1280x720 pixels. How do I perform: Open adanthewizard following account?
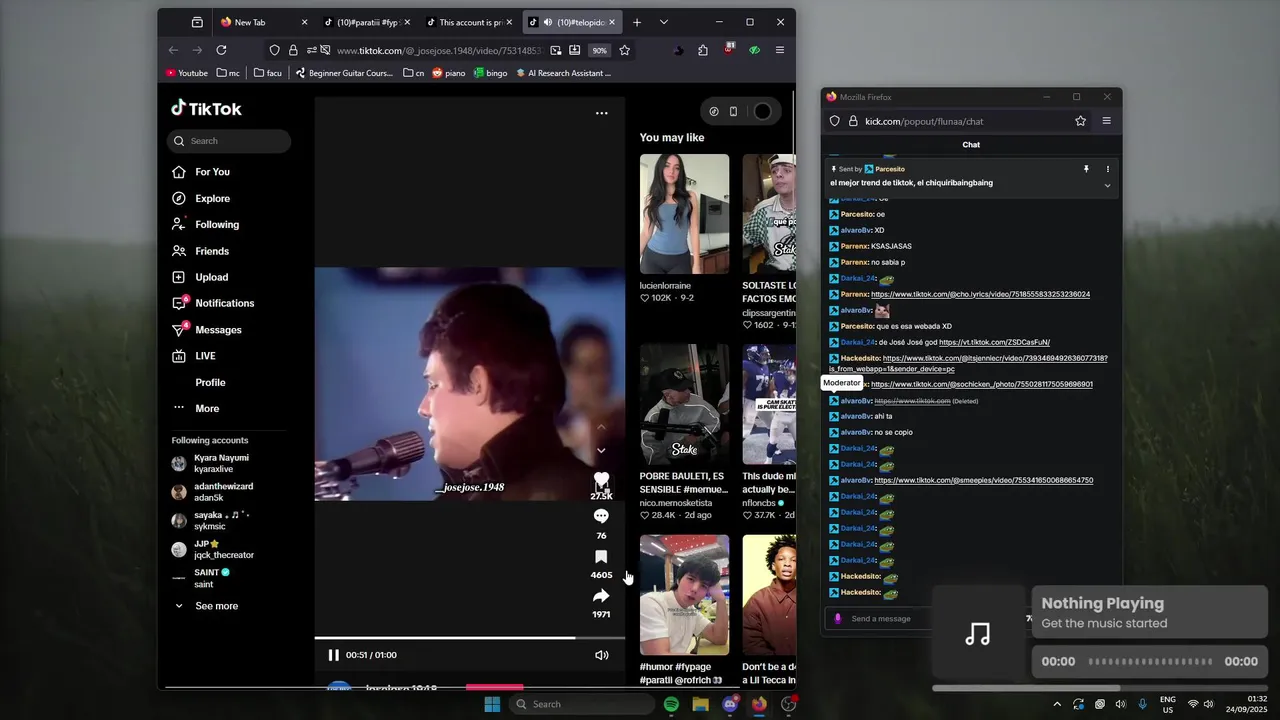212,492
